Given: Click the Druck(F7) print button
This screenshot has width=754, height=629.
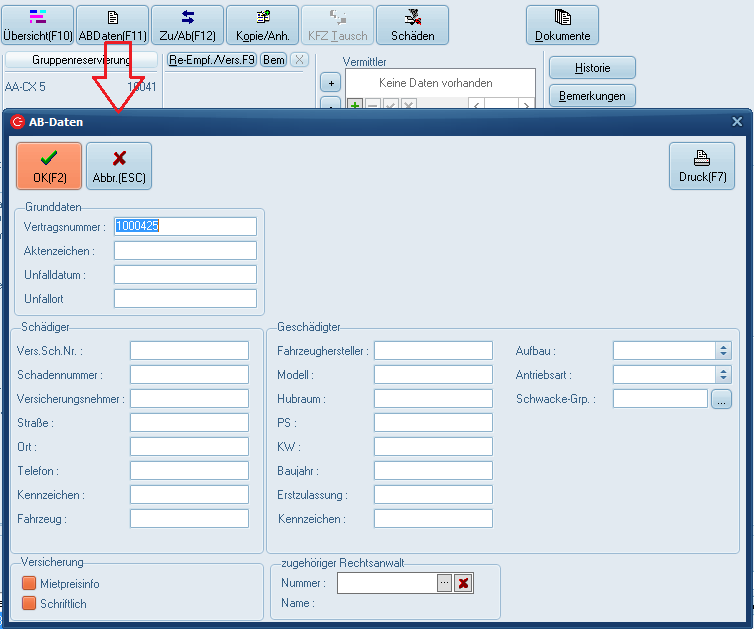Looking at the screenshot, I should (x=701, y=165).
